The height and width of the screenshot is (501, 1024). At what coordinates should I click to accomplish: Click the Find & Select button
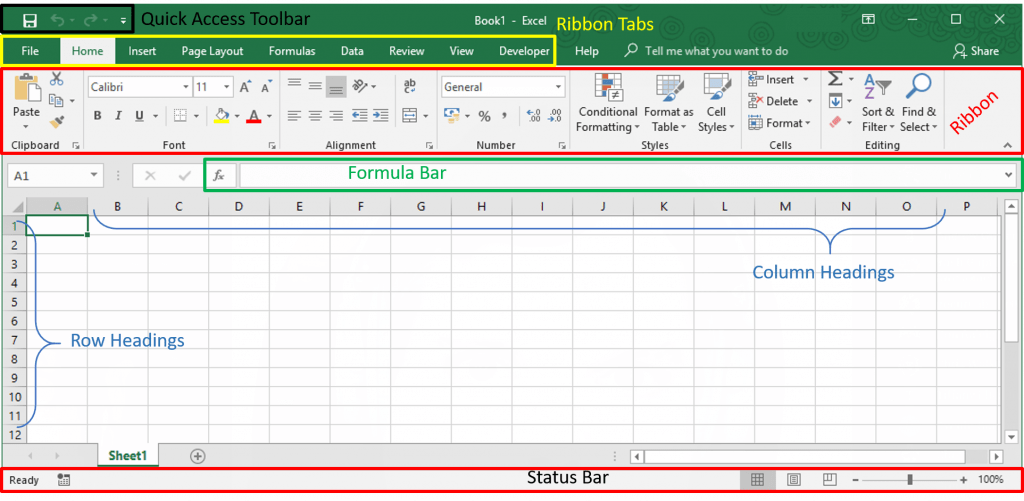coord(919,103)
